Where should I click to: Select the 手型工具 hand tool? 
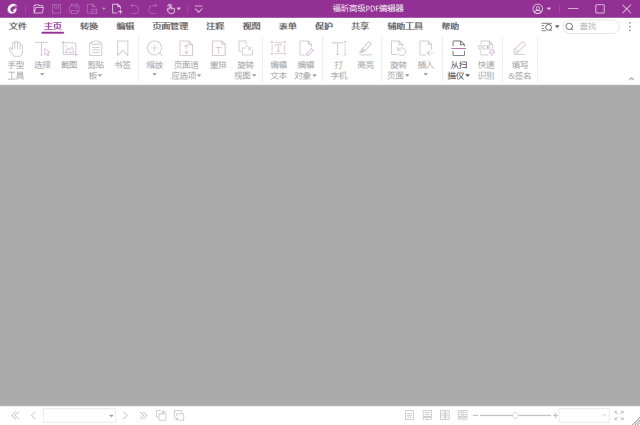pos(16,60)
